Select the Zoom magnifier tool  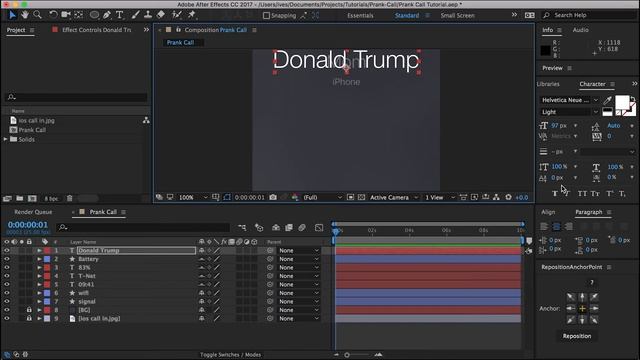(38, 15)
